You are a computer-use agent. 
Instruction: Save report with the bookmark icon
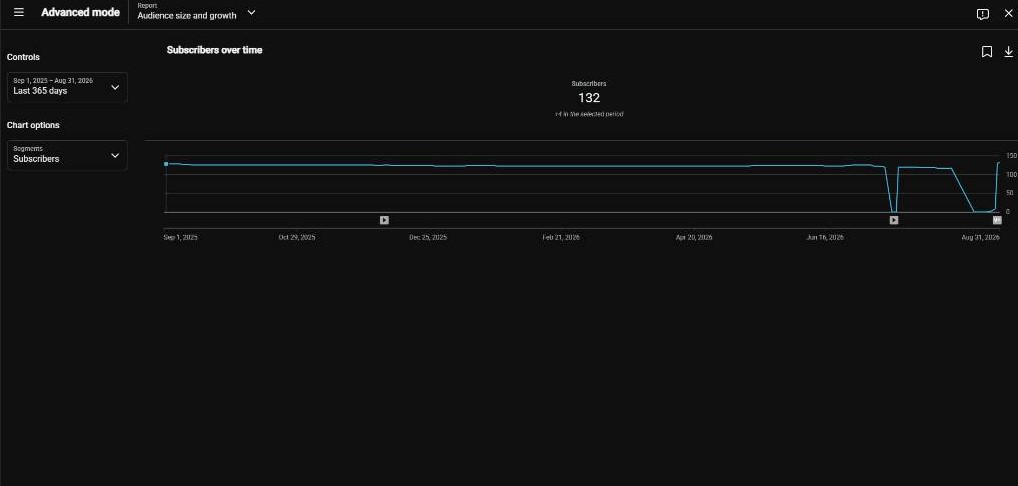(987, 51)
